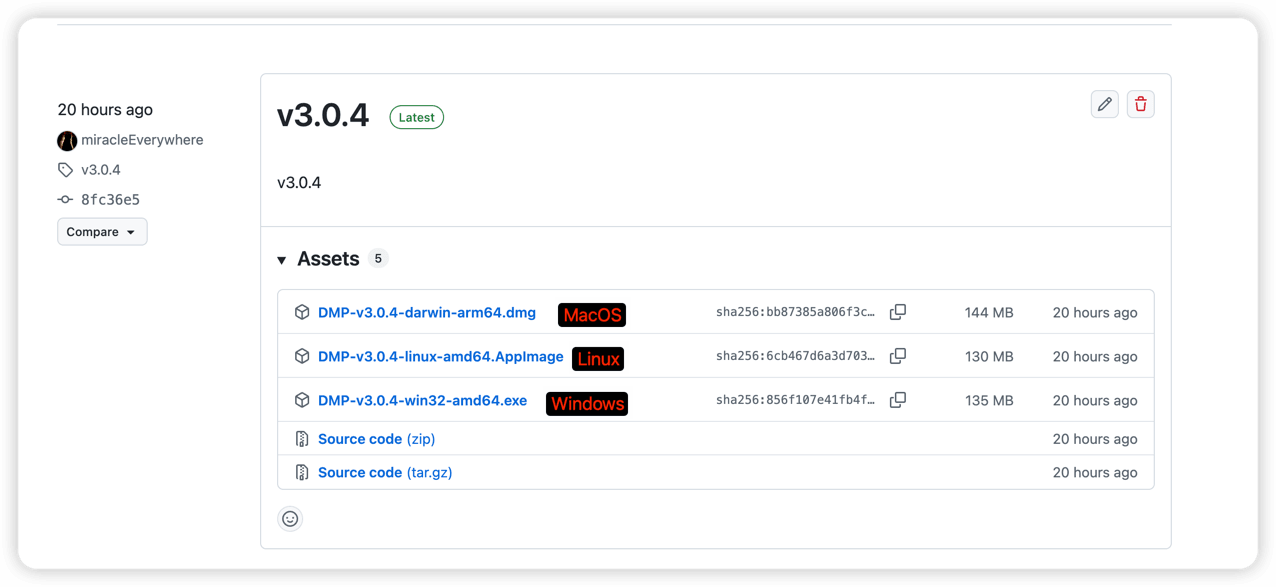Download Source code (zip)
This screenshot has width=1276, height=587.
[376, 439]
